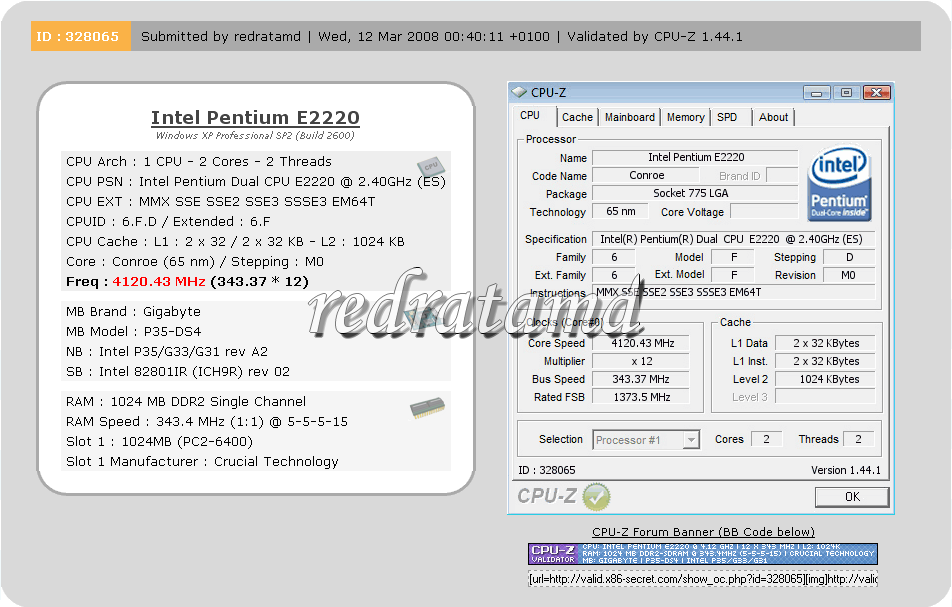Open the About tab
This screenshot has width=952, height=607.
click(773, 117)
